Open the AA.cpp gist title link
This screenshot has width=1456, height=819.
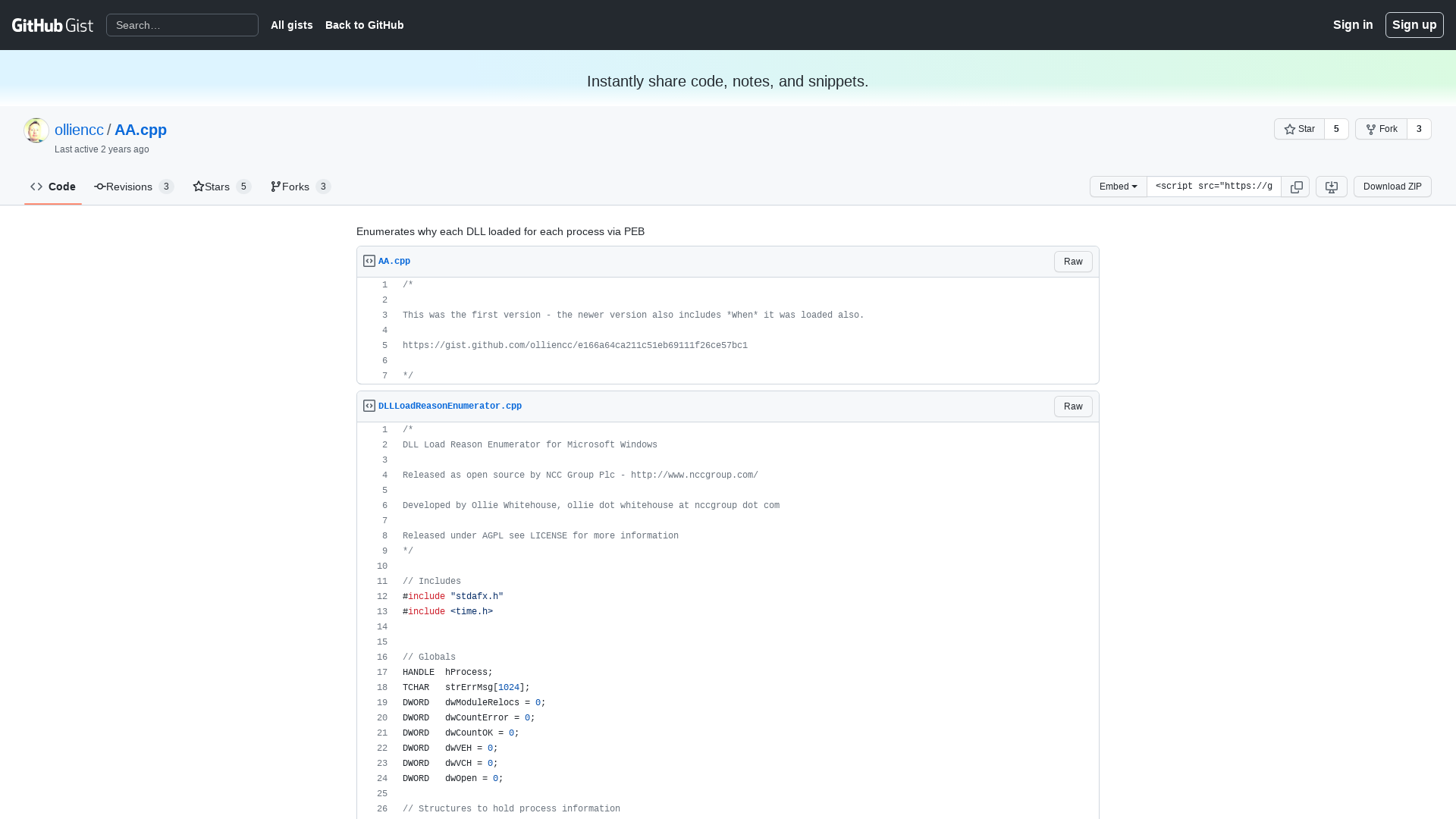tap(140, 130)
